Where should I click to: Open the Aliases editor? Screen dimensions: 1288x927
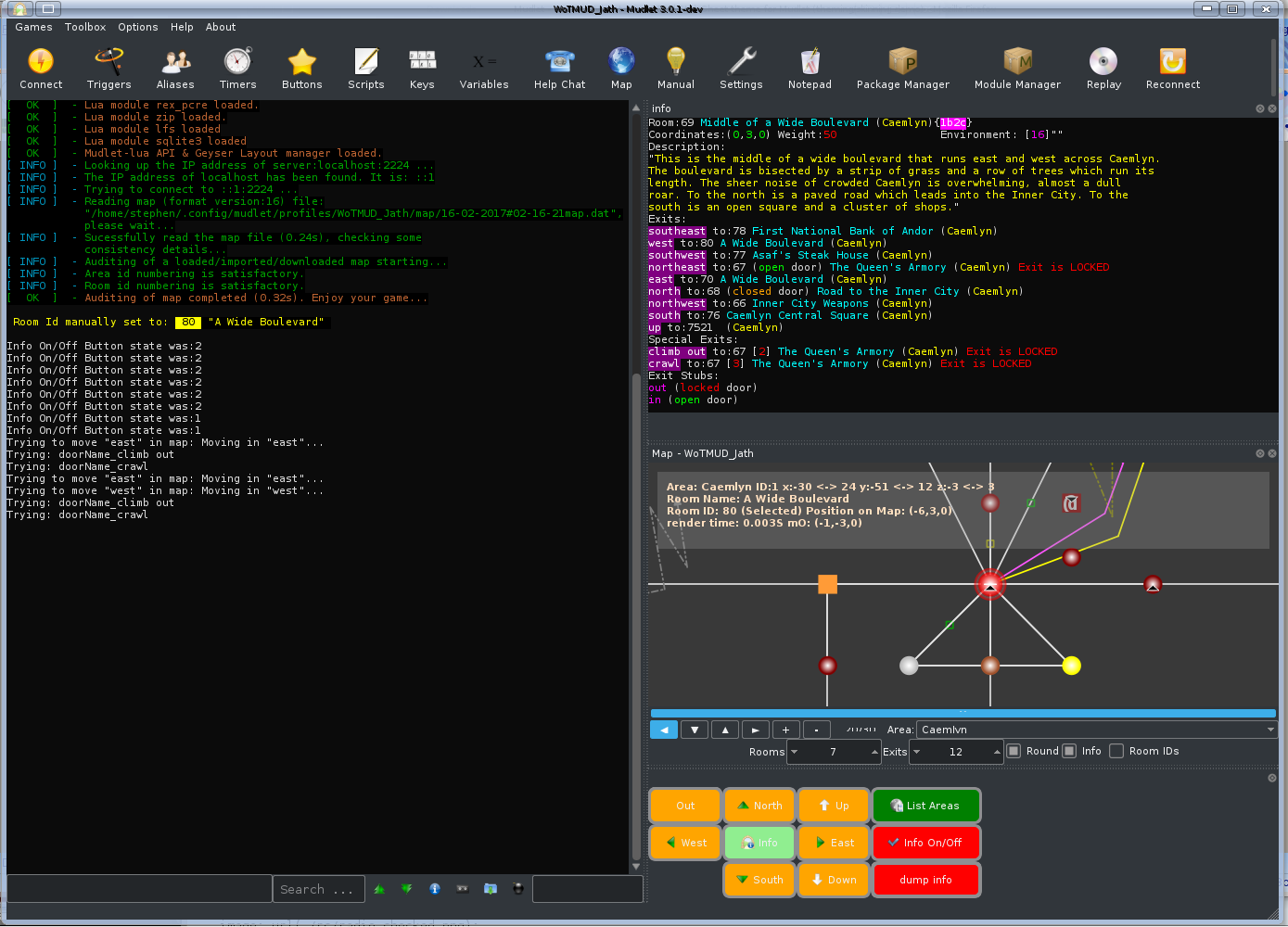[175, 70]
